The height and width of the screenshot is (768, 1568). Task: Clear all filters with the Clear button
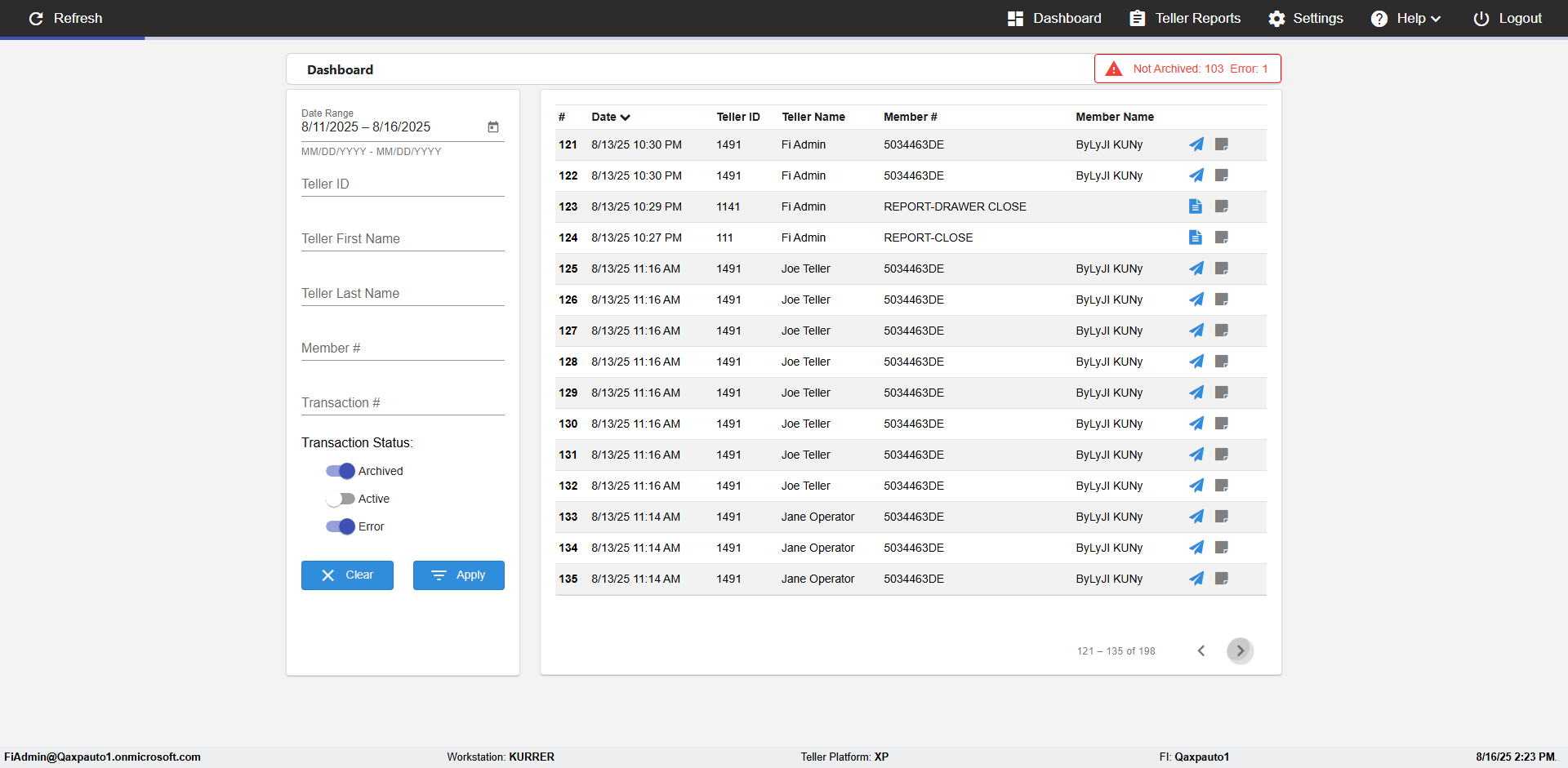347,575
